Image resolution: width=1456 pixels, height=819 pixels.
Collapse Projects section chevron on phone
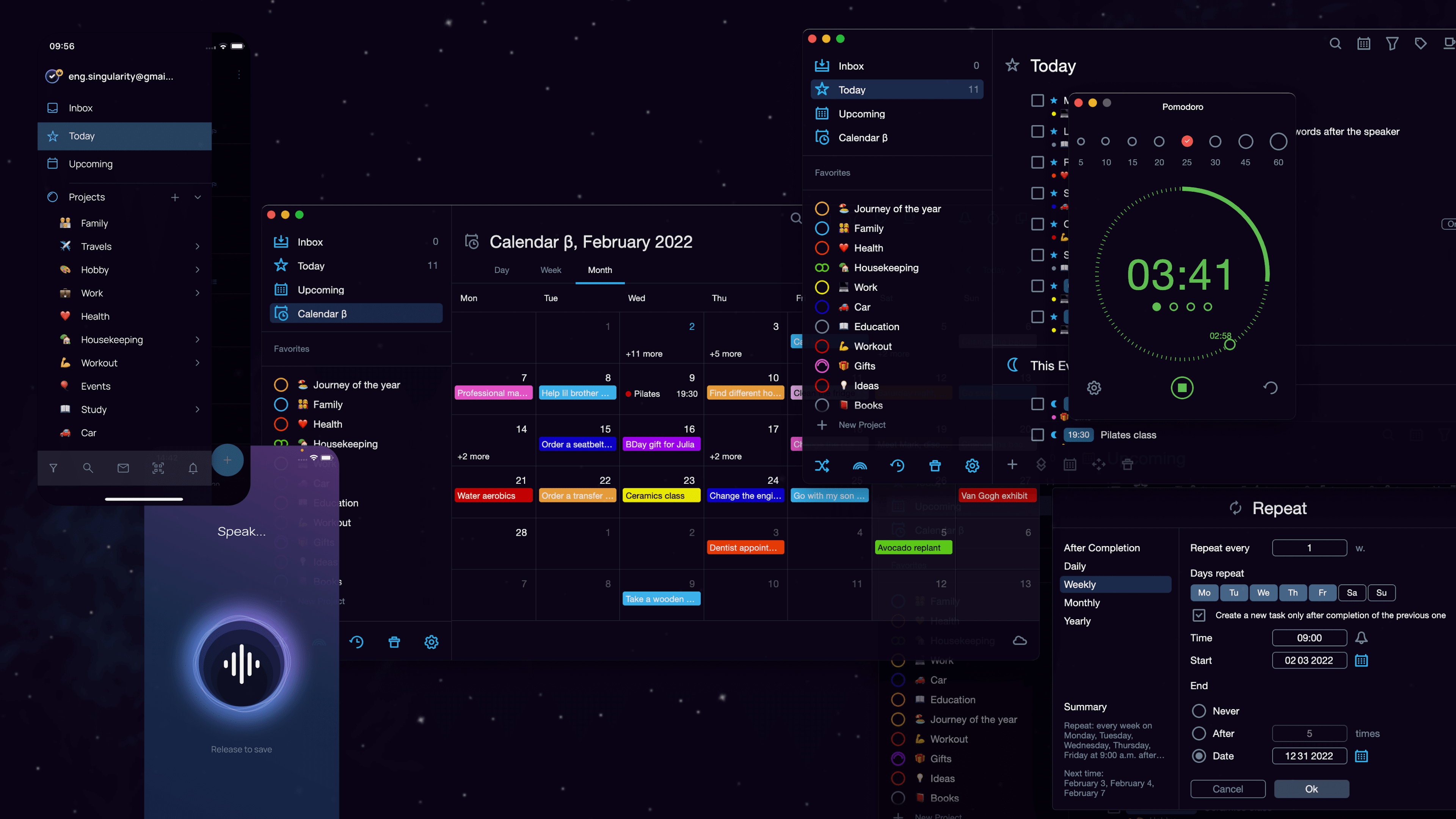pos(197,197)
